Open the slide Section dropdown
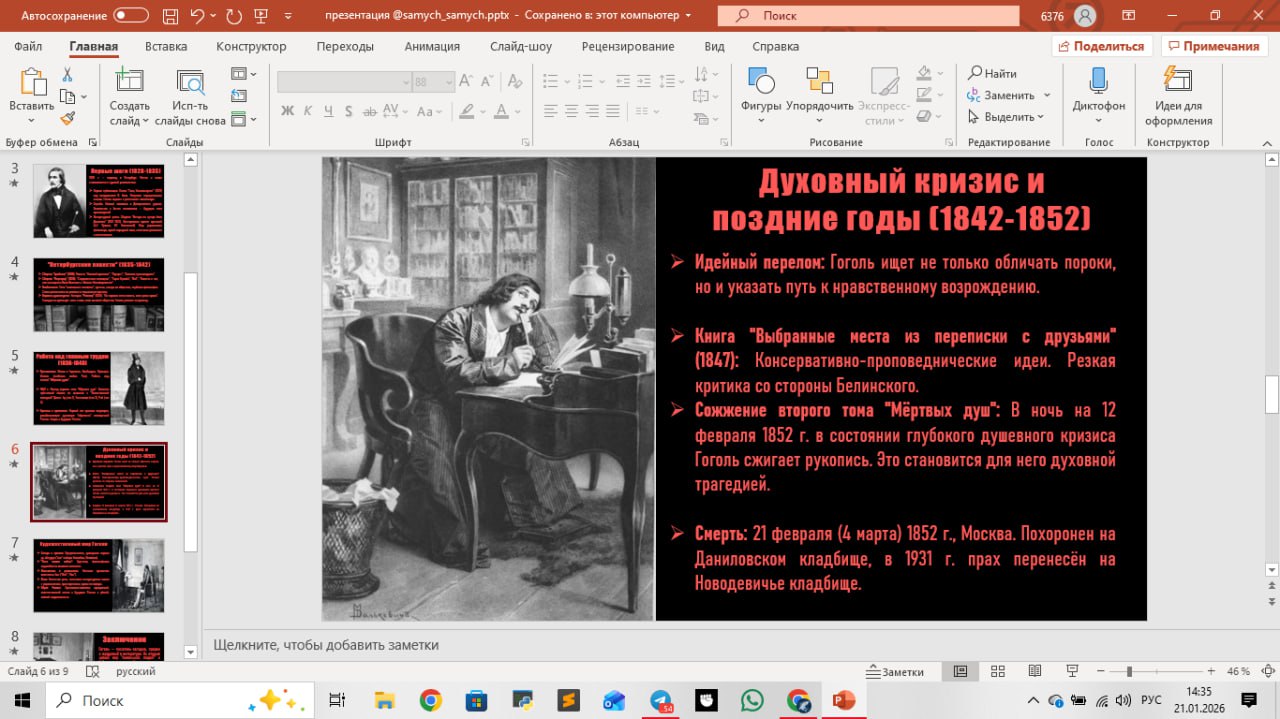This screenshot has height=719, width=1280. [x=243, y=119]
